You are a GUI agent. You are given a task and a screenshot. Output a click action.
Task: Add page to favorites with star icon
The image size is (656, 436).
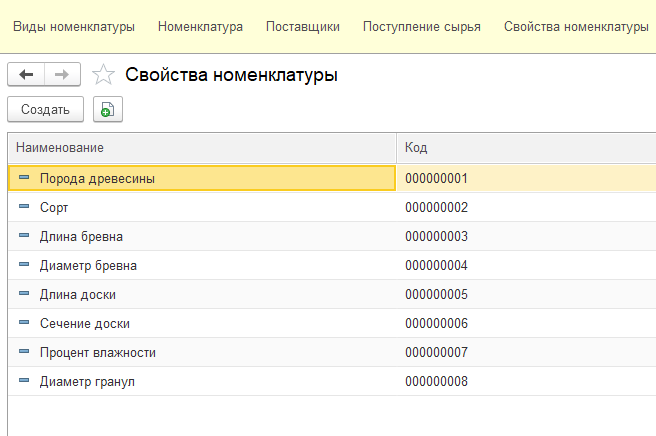[x=102, y=75]
